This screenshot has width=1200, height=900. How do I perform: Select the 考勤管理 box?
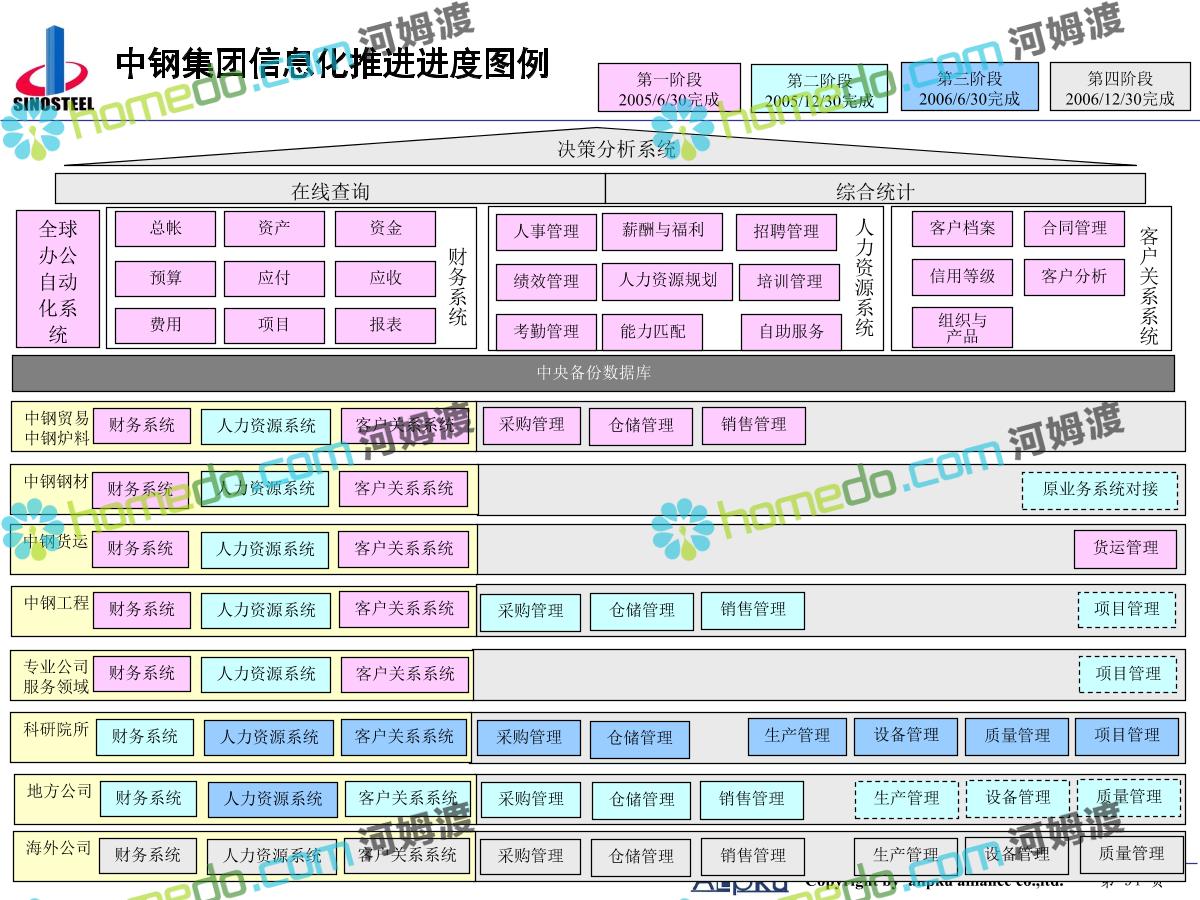pyautogui.click(x=546, y=332)
